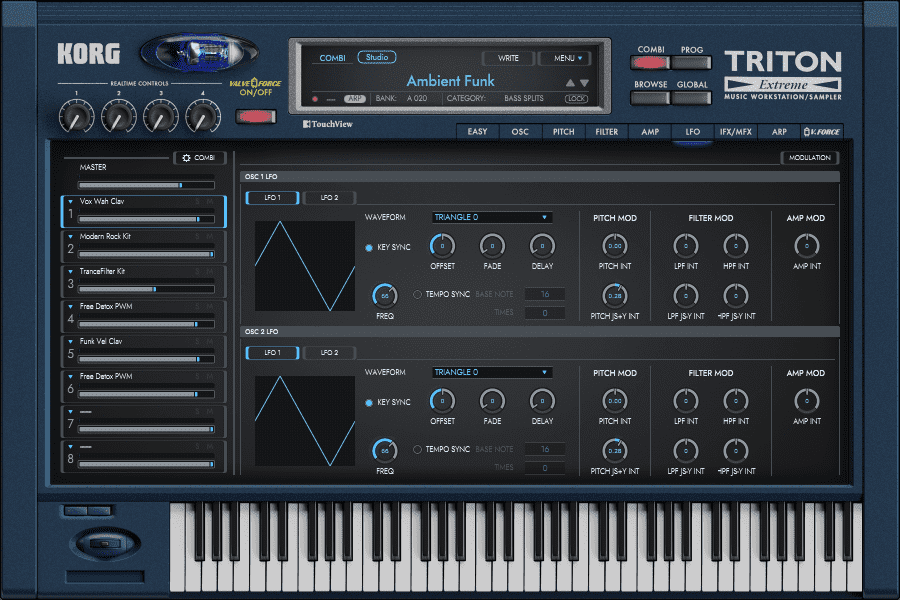Expand the Vox Wah Clav timbre arrow
This screenshot has height=600, width=900.
click(71, 202)
